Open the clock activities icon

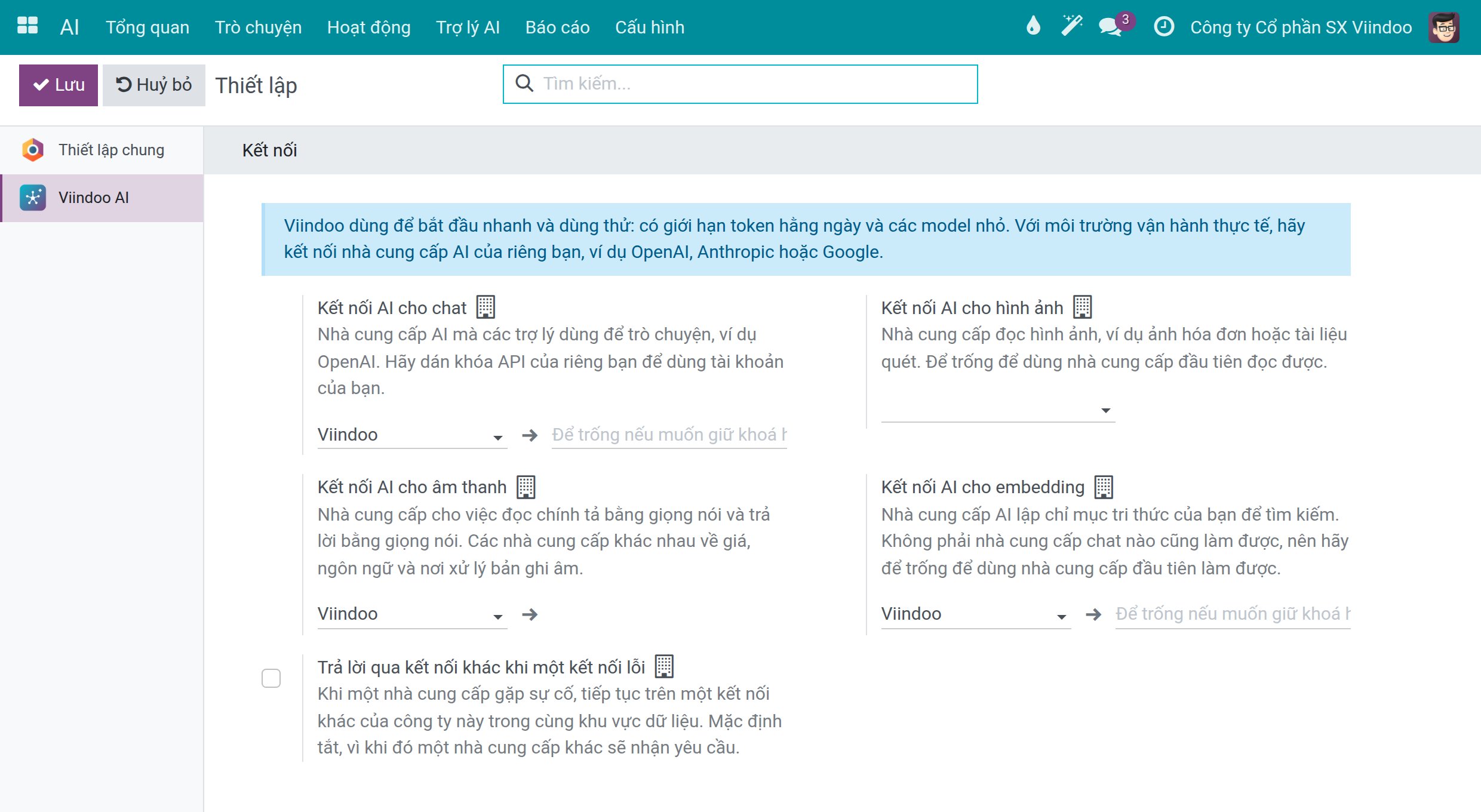point(1163,26)
